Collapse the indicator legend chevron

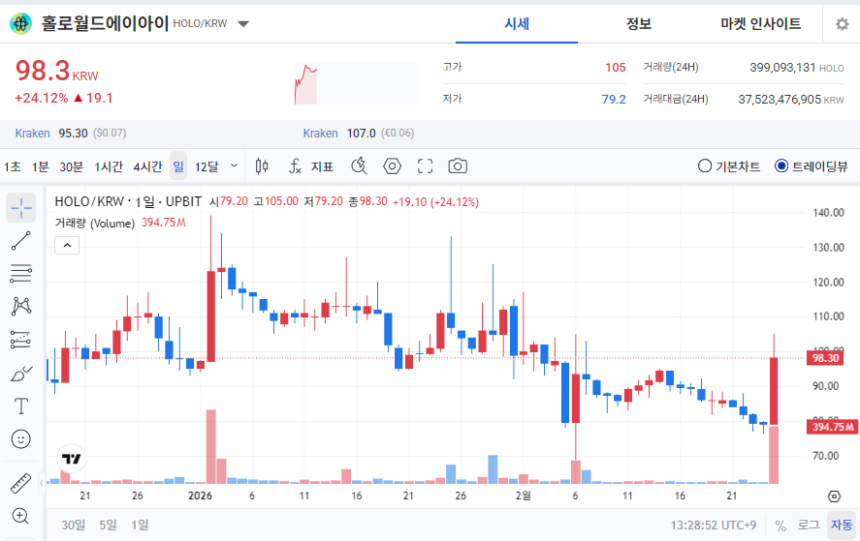pos(67,245)
